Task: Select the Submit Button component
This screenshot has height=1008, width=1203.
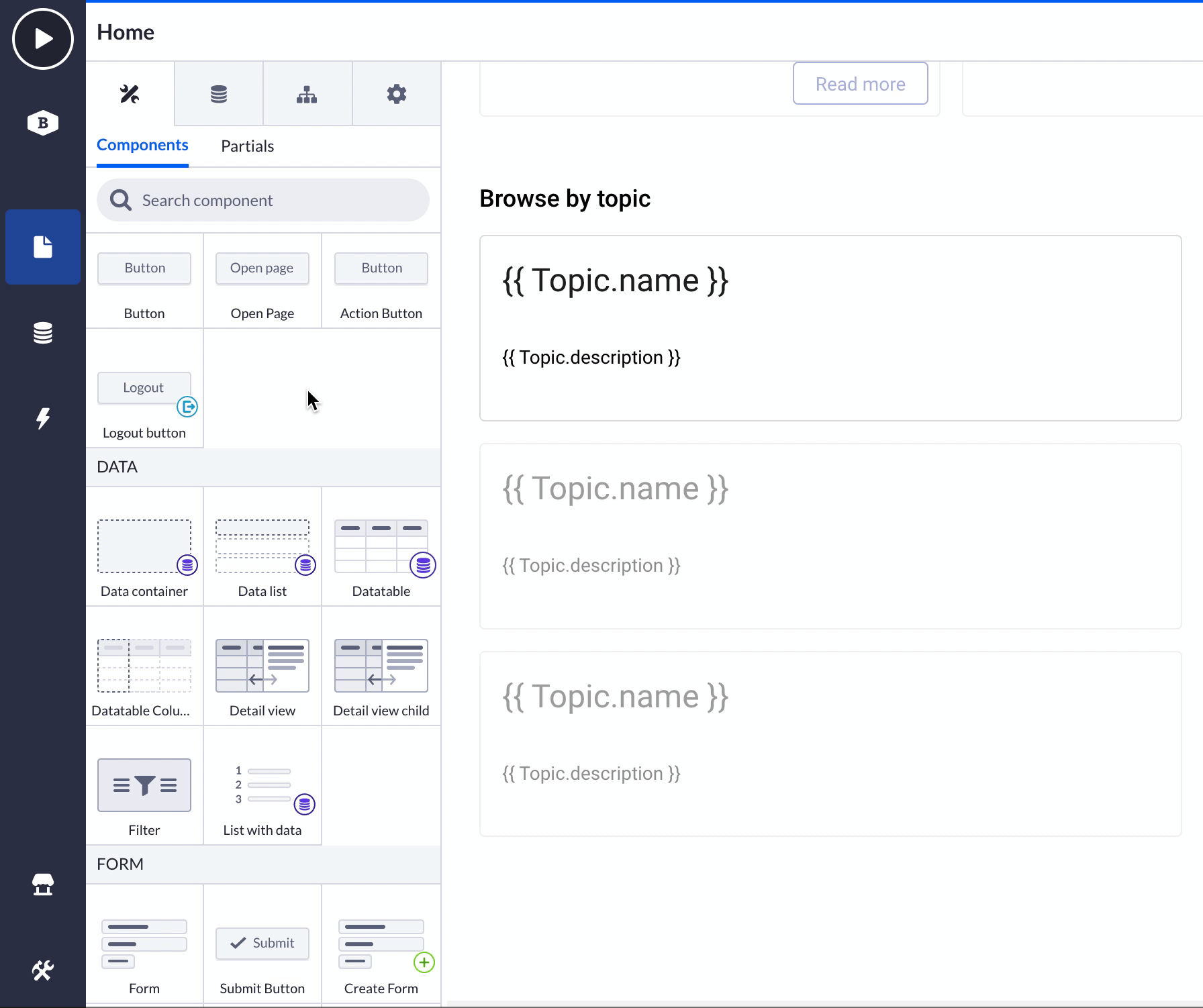Action: pyautogui.click(x=262, y=944)
